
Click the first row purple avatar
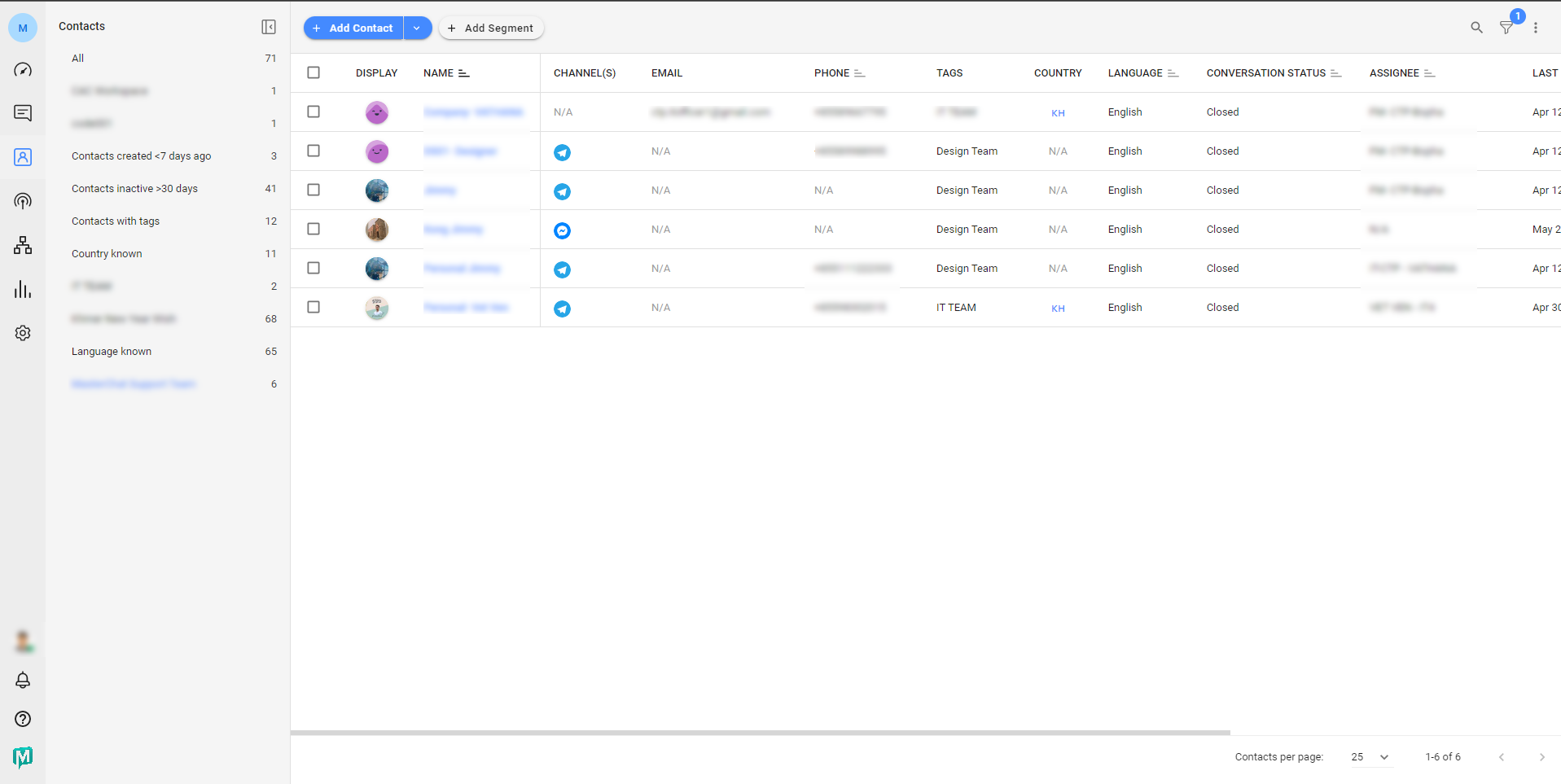(x=376, y=112)
